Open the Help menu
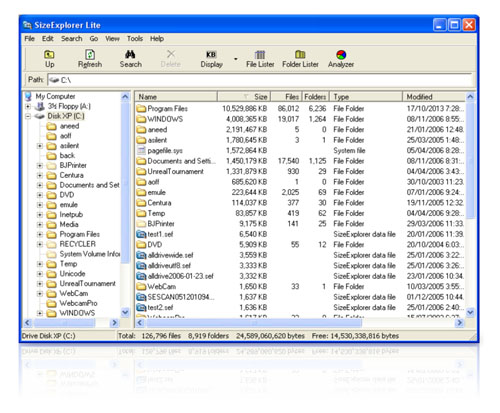The image size is (500, 413). [157, 39]
